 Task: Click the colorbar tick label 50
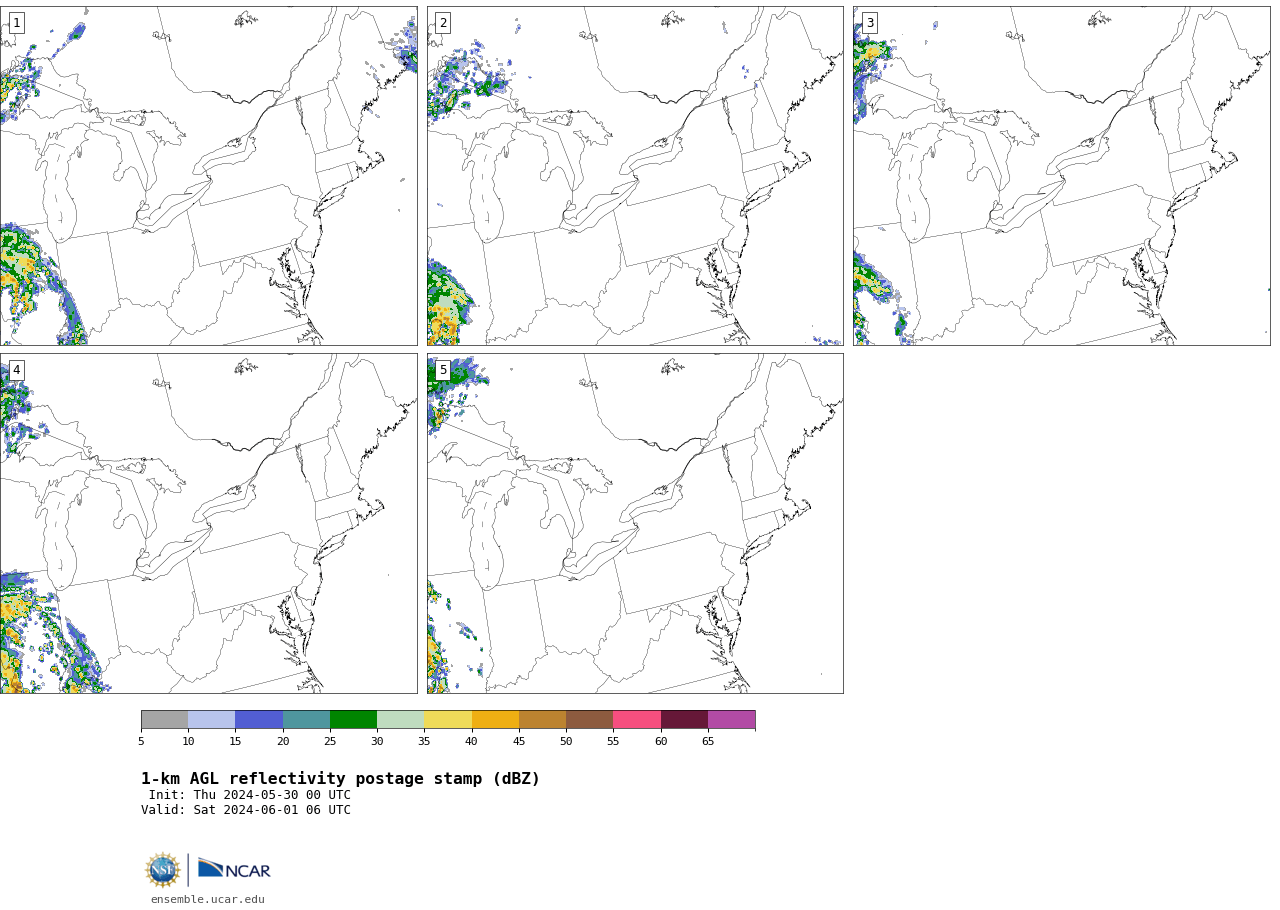click(566, 741)
